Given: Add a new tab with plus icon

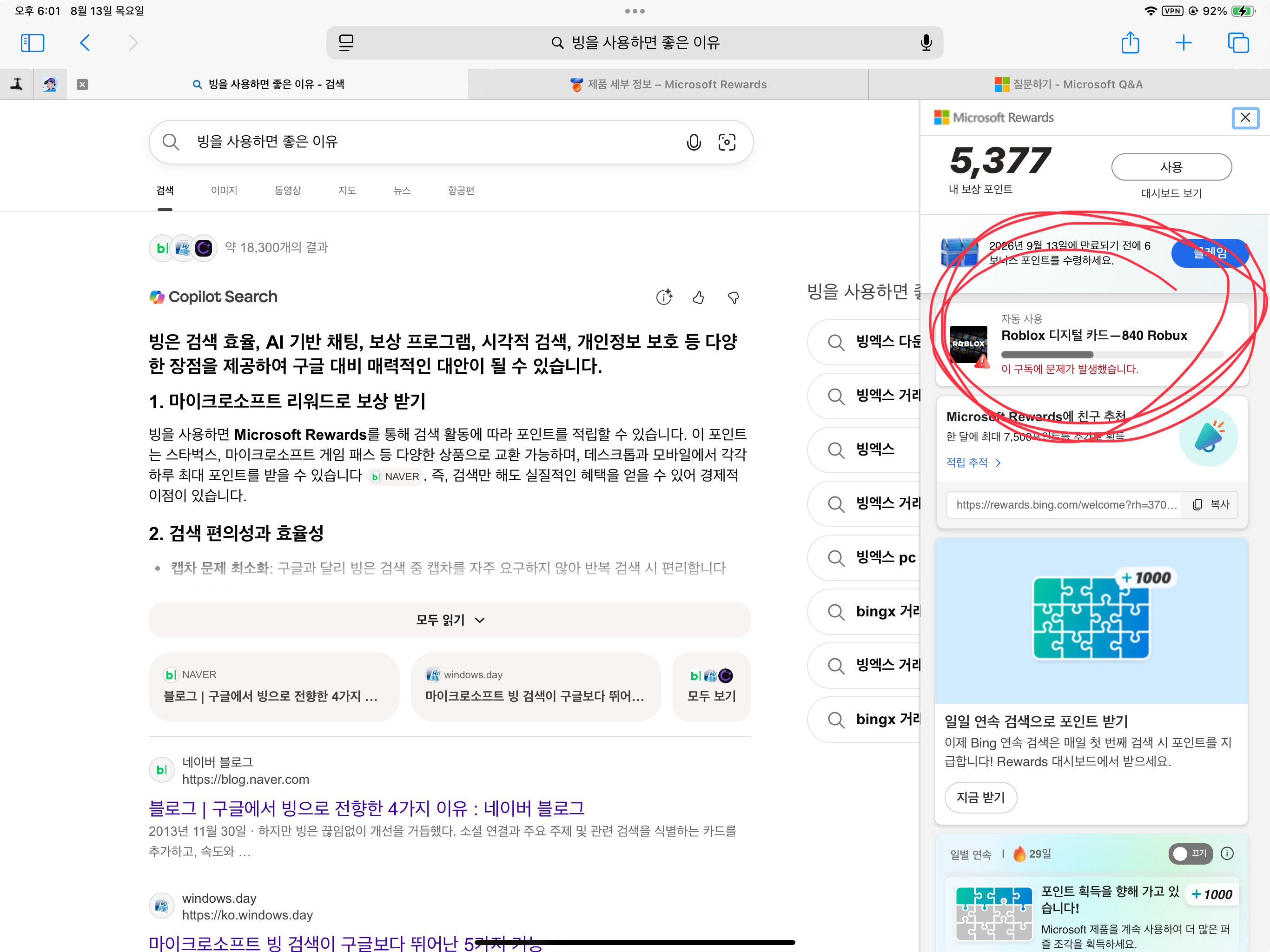Looking at the screenshot, I should point(1184,42).
